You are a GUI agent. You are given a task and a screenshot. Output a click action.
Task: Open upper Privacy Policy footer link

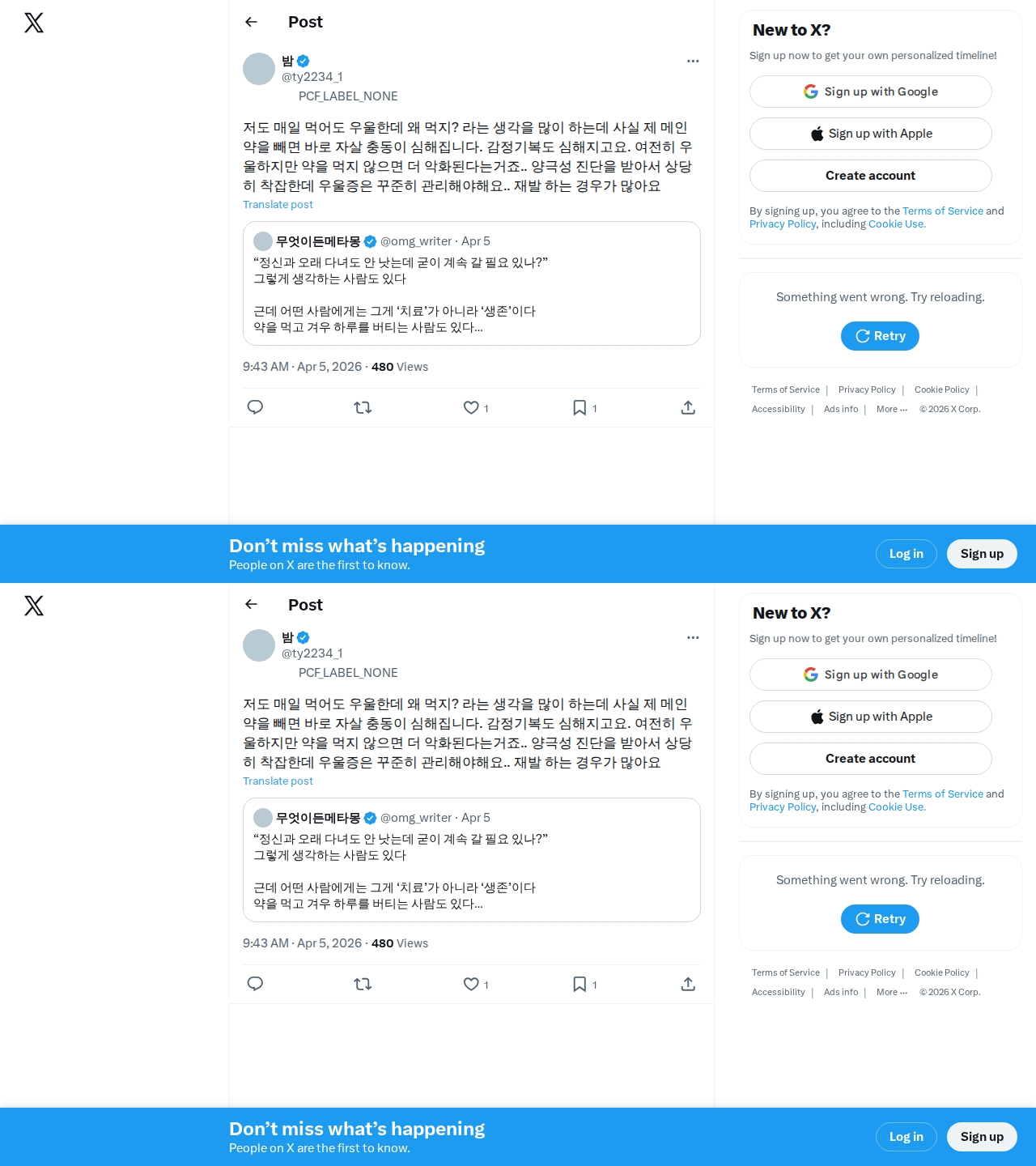[867, 389]
